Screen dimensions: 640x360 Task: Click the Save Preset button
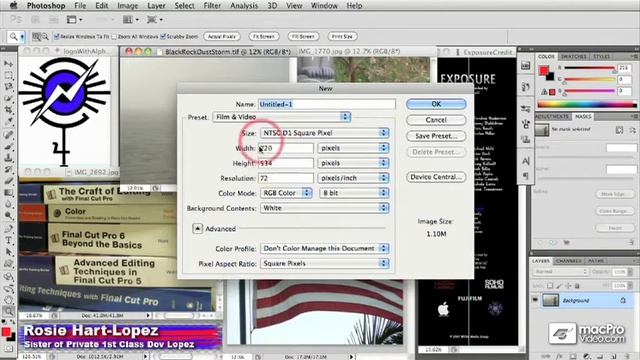click(436, 136)
